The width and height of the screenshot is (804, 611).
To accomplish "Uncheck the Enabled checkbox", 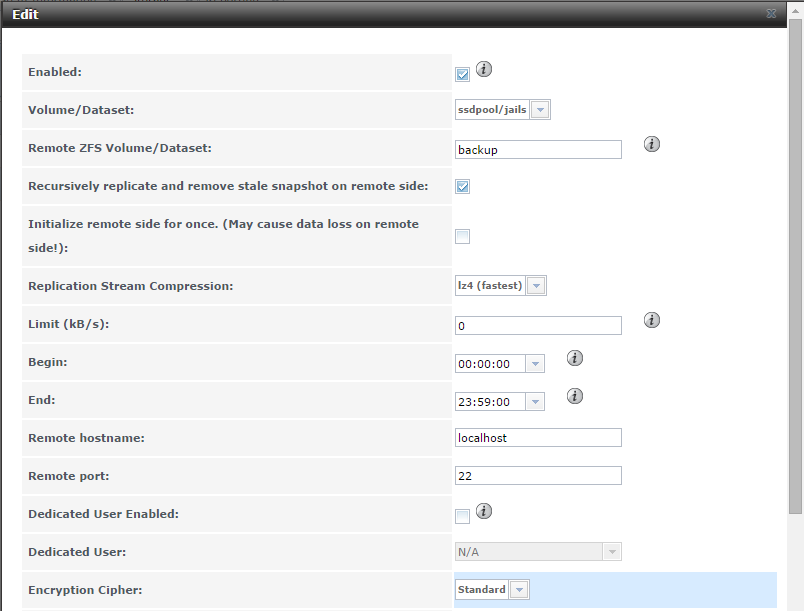I will click(462, 74).
